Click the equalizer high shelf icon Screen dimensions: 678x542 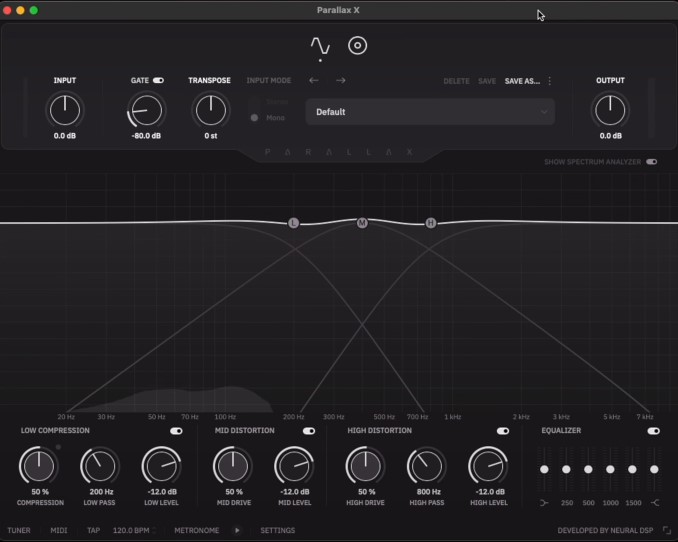[x=655, y=503]
